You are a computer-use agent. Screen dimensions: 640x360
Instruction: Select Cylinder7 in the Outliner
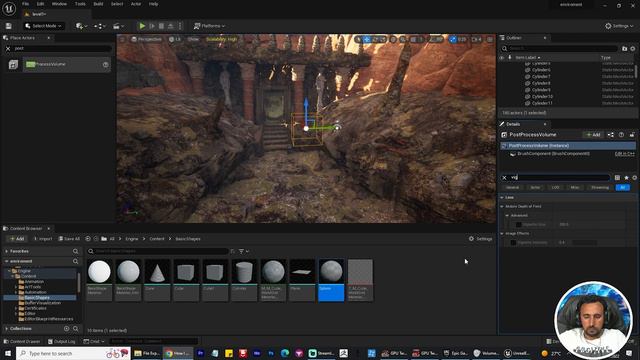click(x=541, y=76)
